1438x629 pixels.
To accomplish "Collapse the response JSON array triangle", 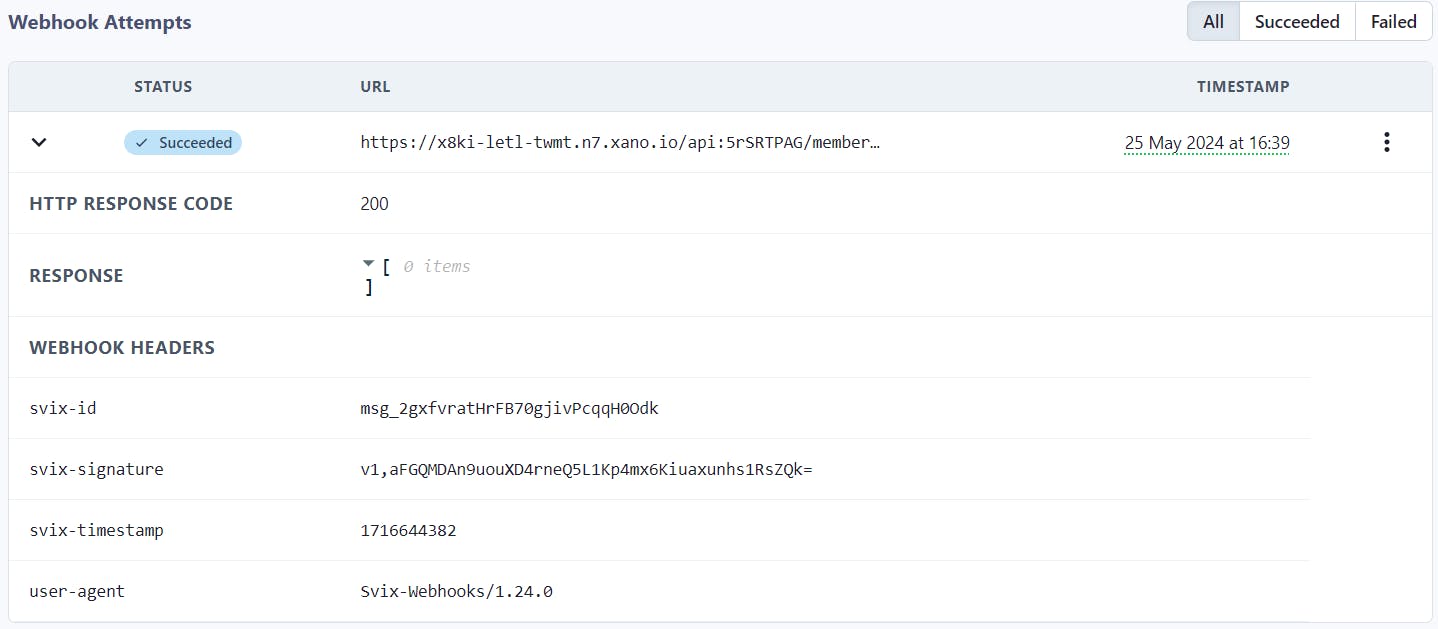I will [x=368, y=264].
